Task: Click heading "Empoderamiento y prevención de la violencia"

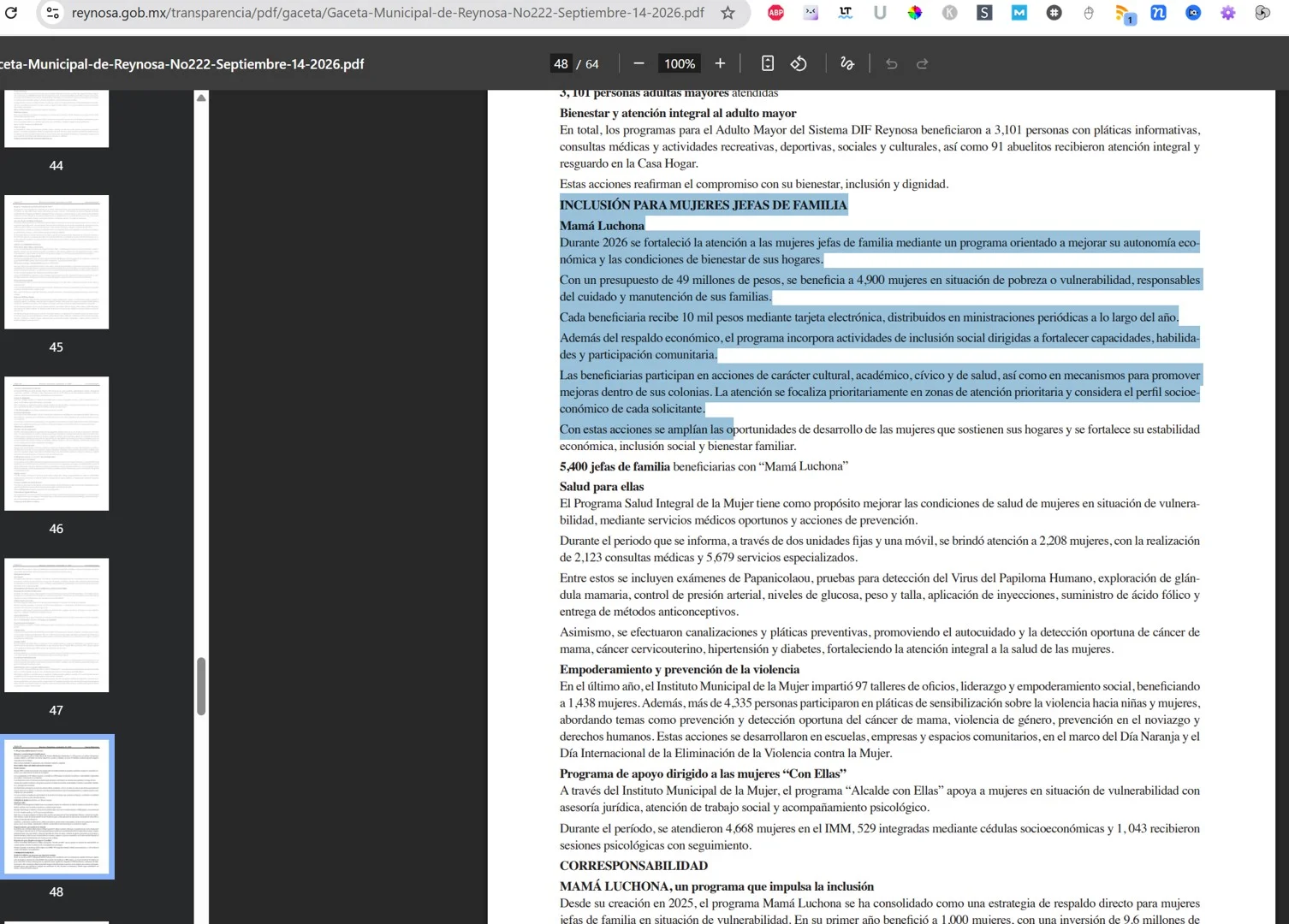Action: tap(680, 670)
